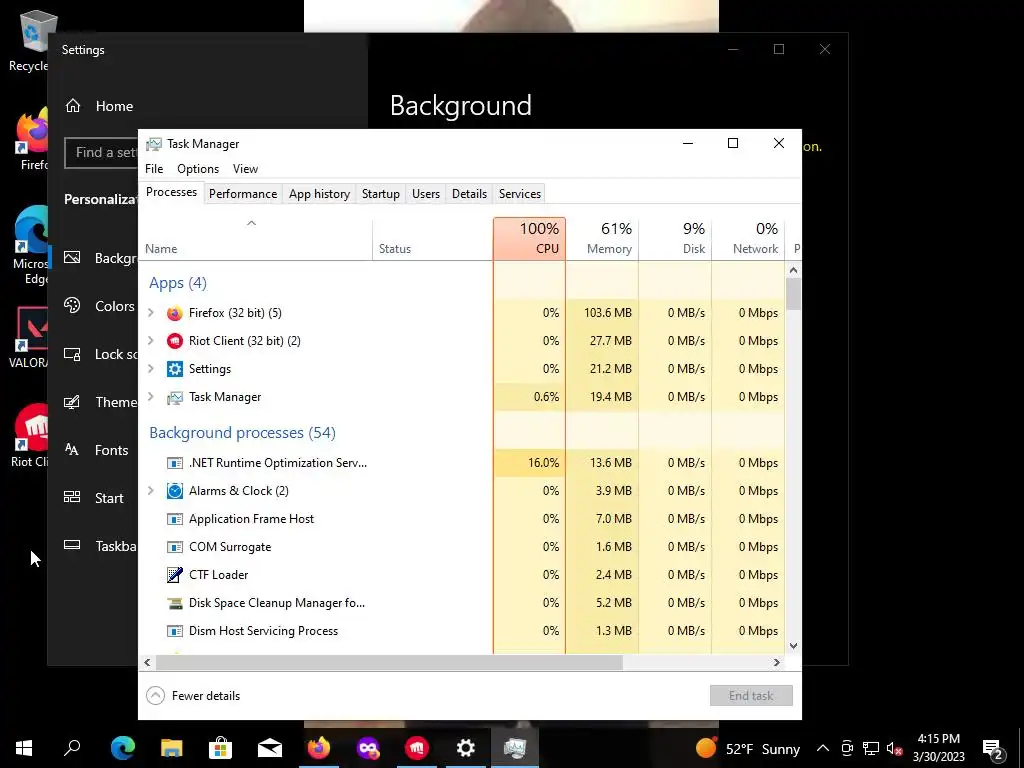This screenshot has height=768, width=1024.
Task: Collapse view with Fewer details
Action: tap(193, 696)
